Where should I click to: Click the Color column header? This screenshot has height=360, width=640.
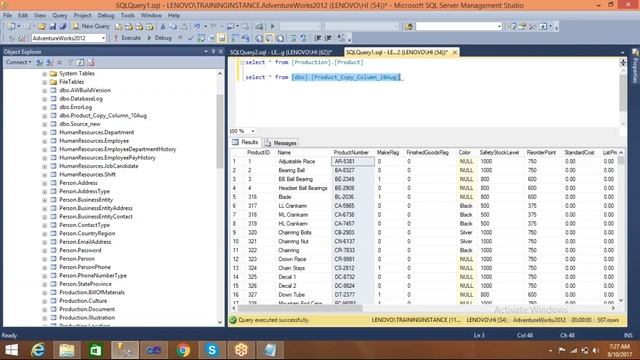tap(465, 152)
